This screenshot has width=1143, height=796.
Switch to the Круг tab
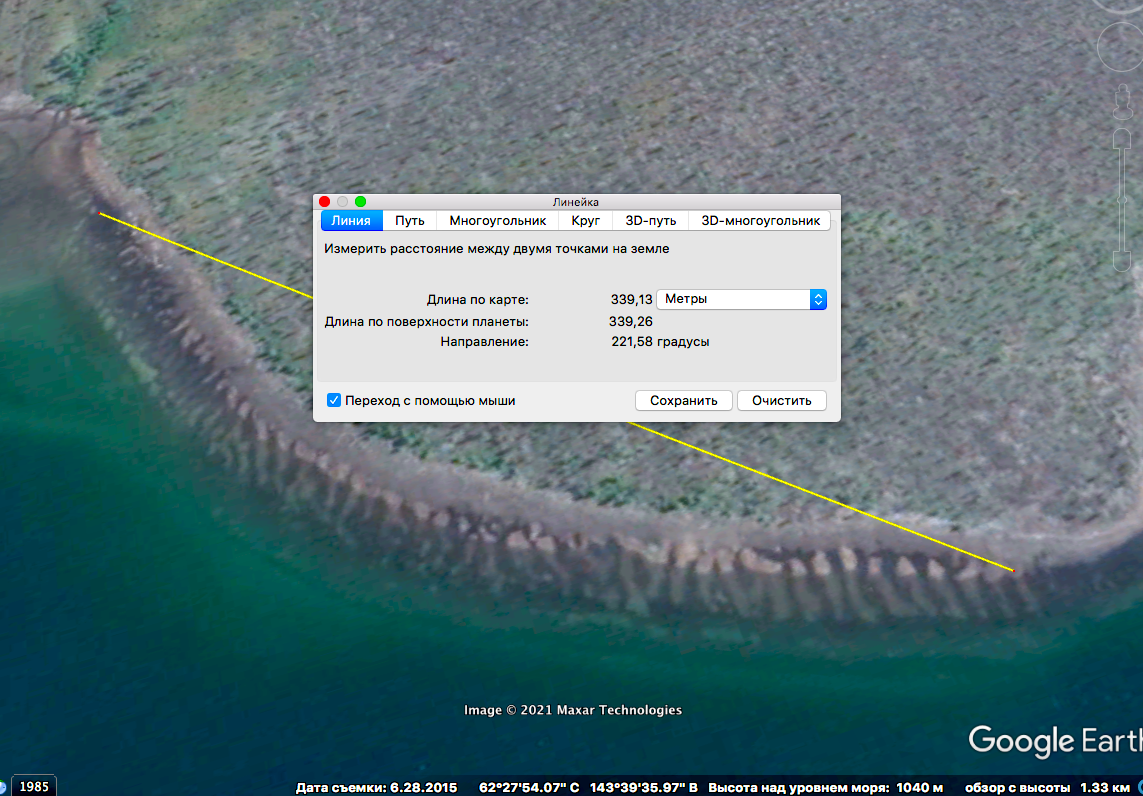586,221
